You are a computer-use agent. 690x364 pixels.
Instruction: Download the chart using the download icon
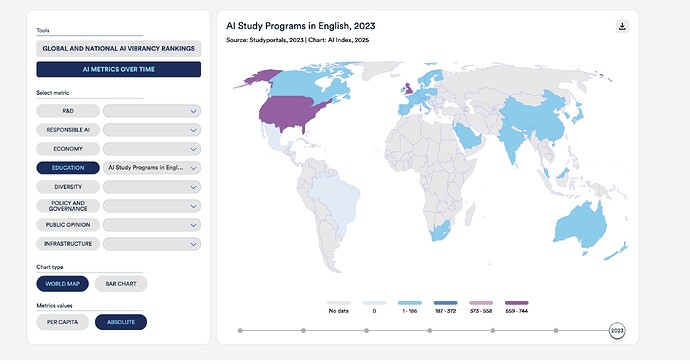pyautogui.click(x=622, y=26)
